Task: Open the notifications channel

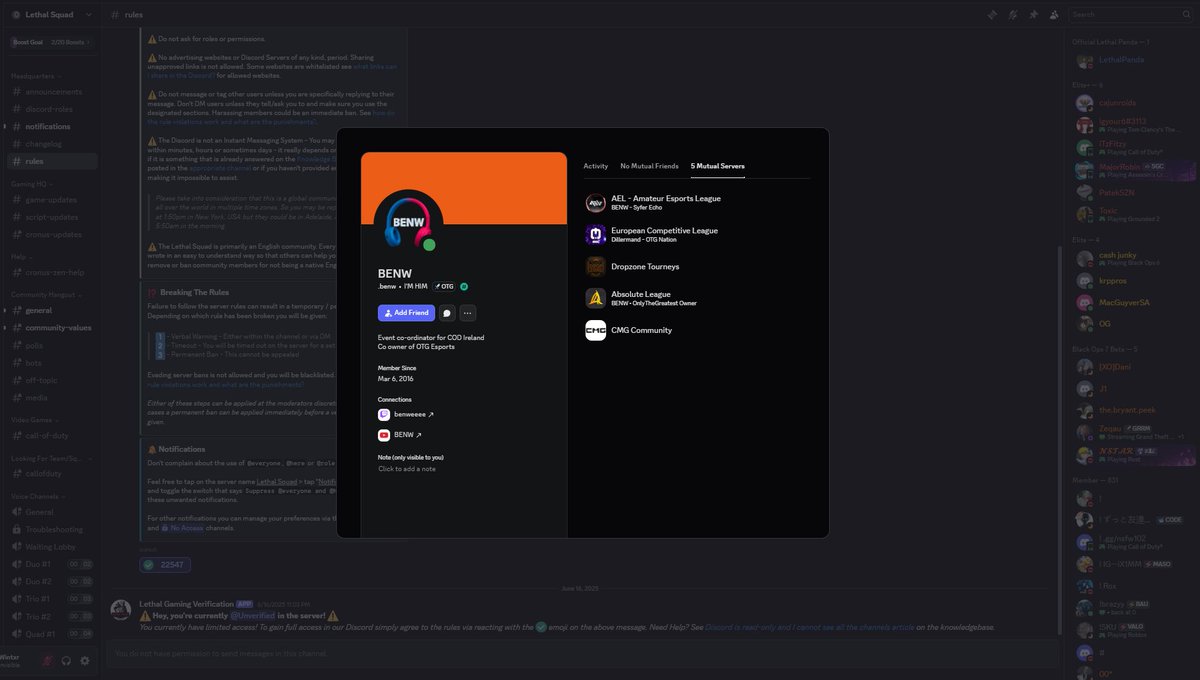Action: (x=53, y=127)
